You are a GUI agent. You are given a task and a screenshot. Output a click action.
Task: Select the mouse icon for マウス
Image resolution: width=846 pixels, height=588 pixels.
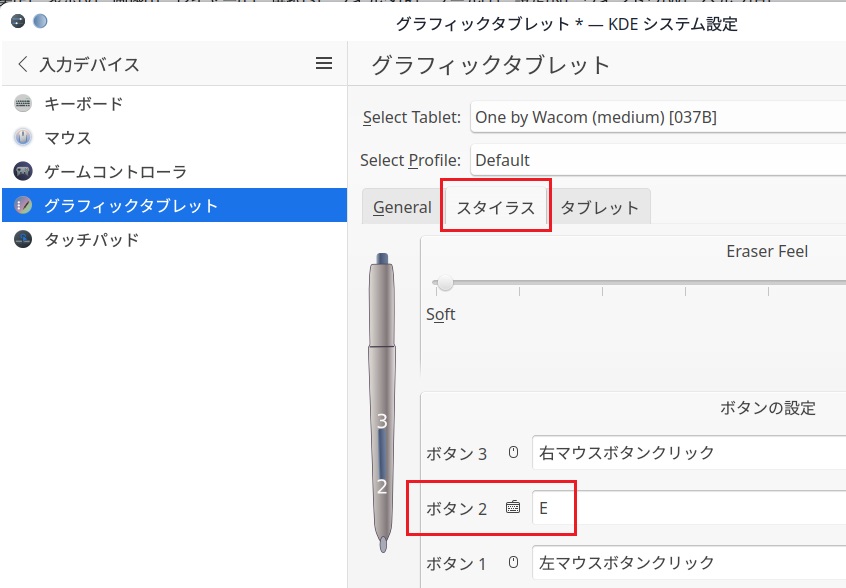pyautogui.click(x=23, y=137)
